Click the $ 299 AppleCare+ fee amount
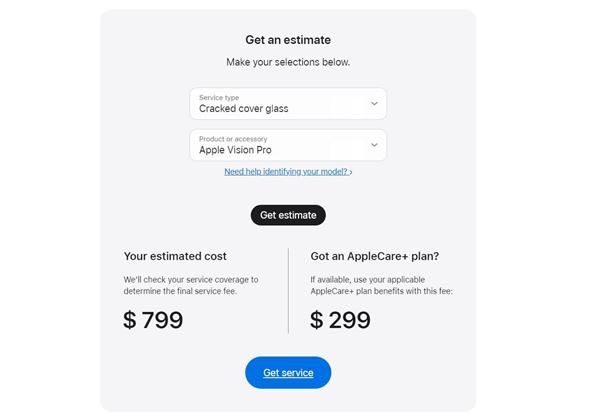The width and height of the screenshot is (600, 416). click(340, 320)
